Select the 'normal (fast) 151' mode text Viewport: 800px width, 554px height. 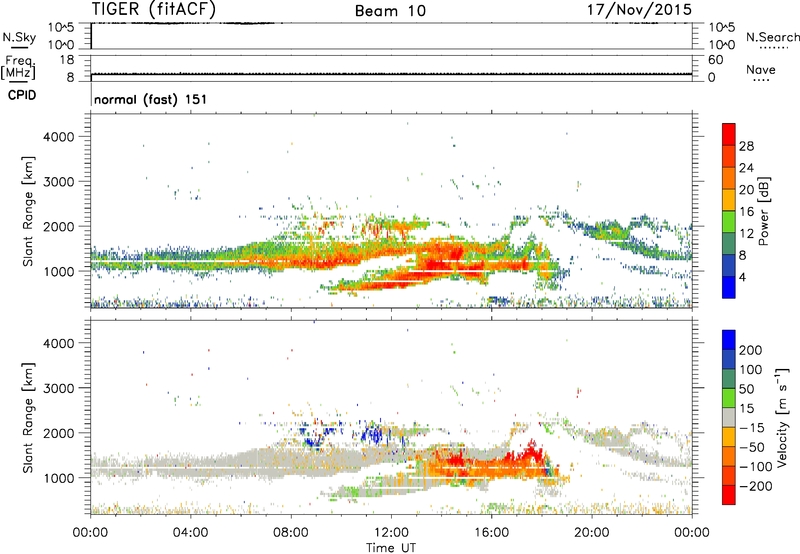[x=151, y=99]
